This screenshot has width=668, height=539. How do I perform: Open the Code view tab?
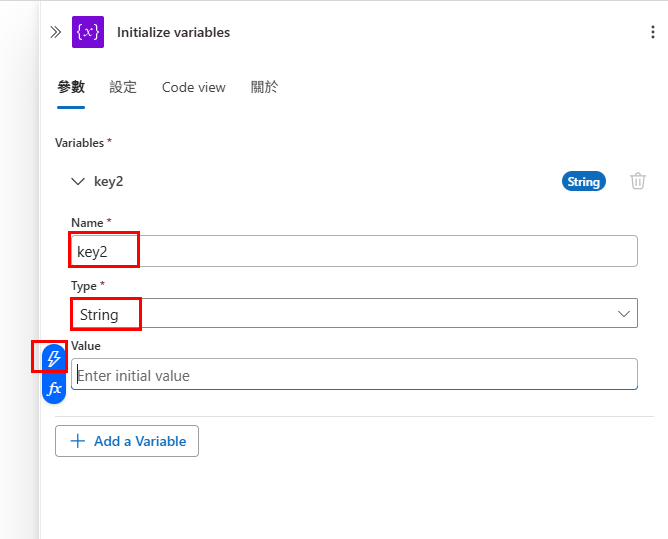[193, 87]
